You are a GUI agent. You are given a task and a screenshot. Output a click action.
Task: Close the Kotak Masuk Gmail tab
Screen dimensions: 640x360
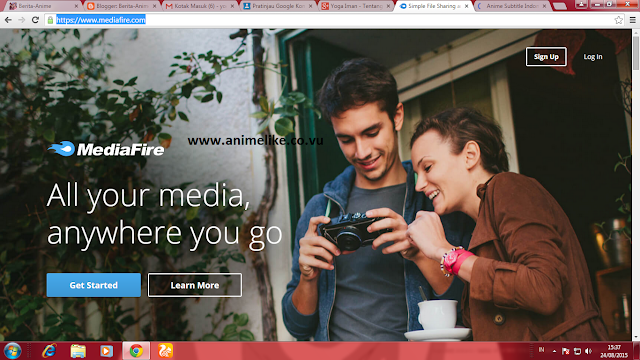(232, 6)
